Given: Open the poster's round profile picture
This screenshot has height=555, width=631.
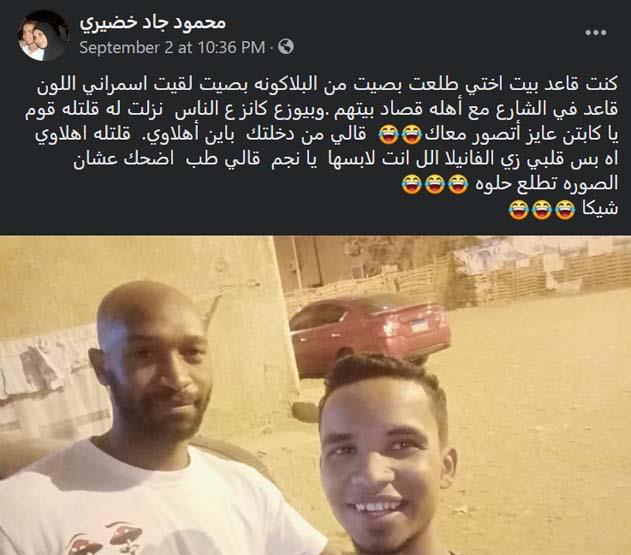Looking at the screenshot, I should click(x=42, y=35).
